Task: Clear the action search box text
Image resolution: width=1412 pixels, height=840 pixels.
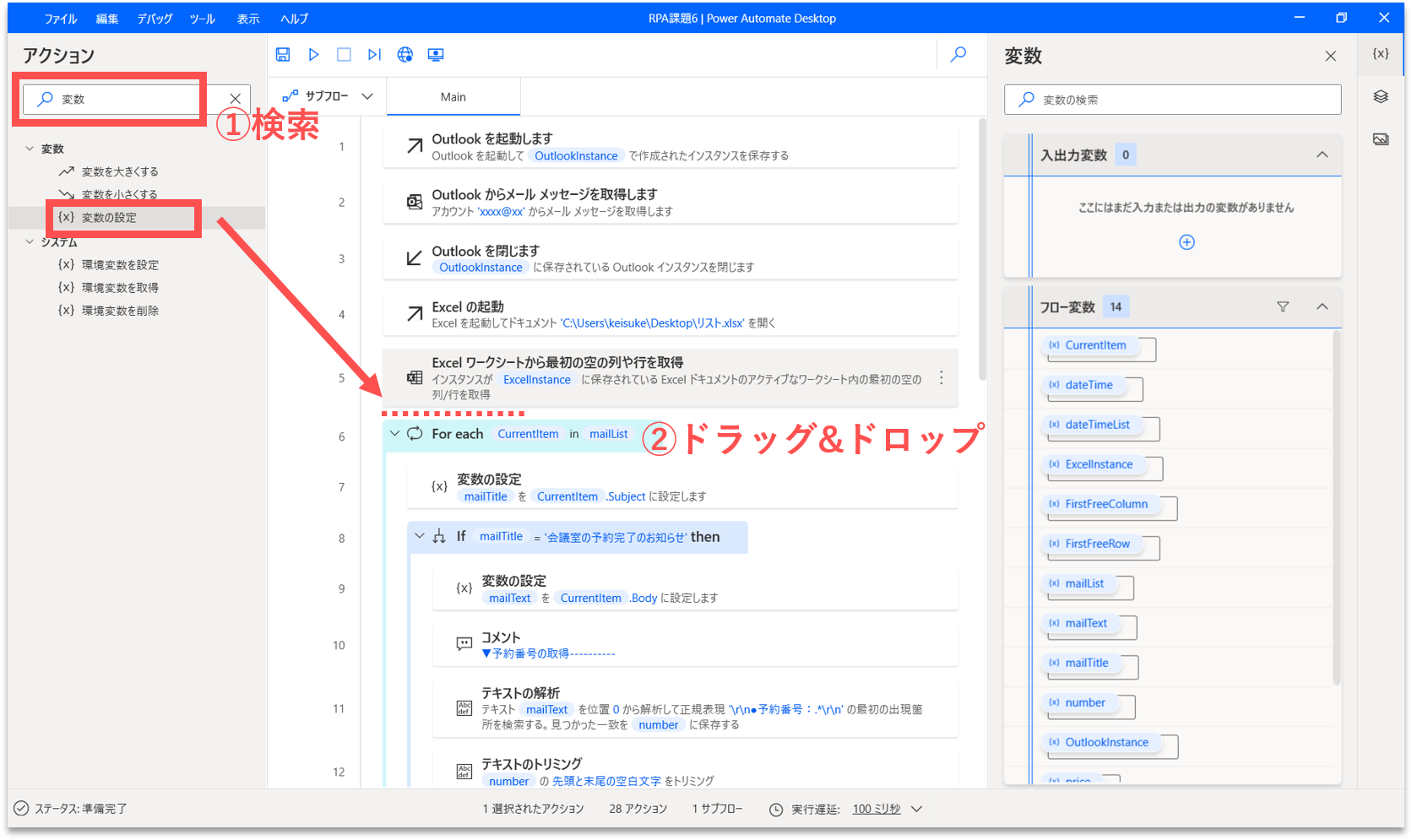Action: pos(236,99)
